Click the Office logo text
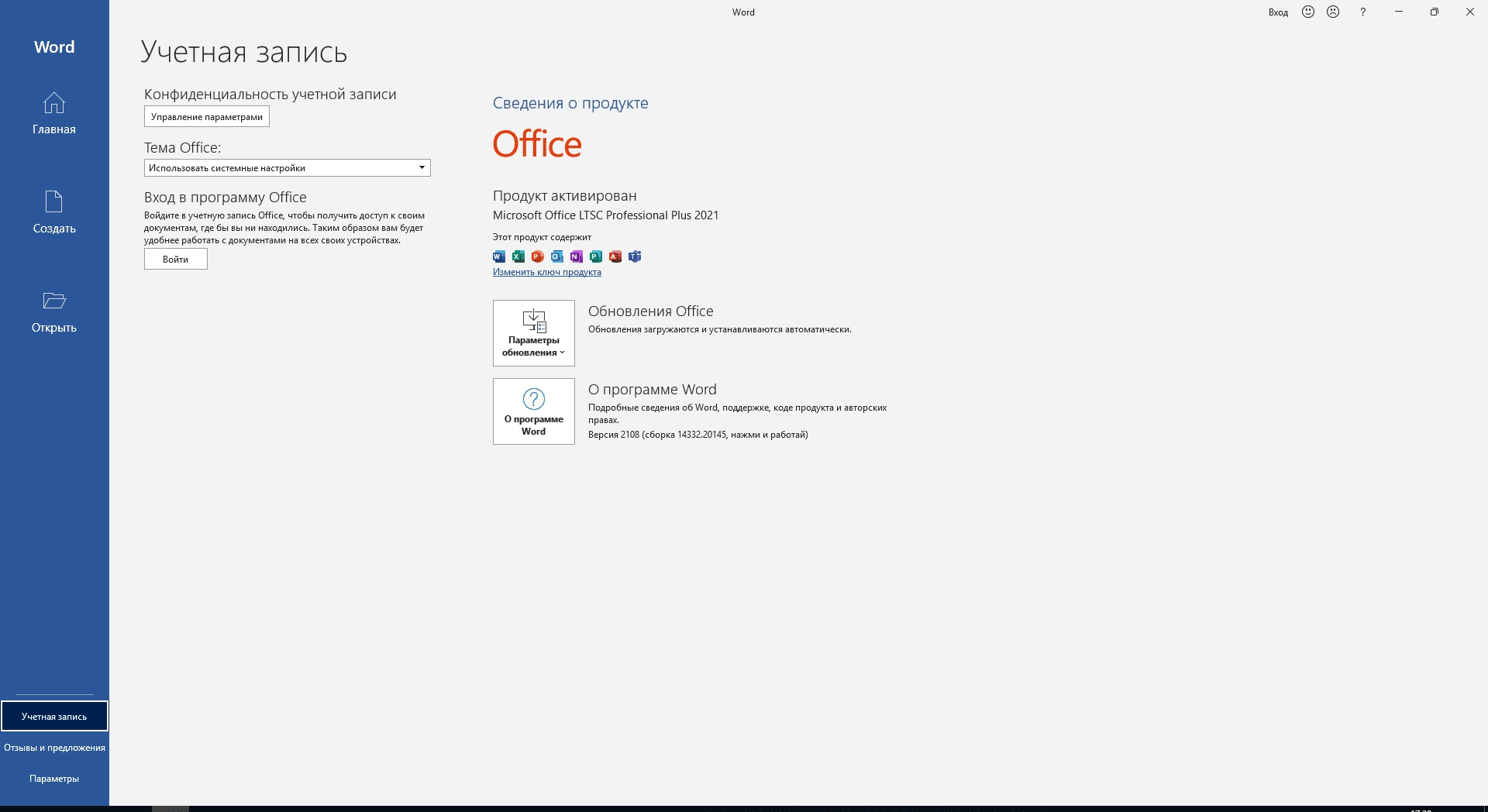Screen dimensions: 1488x812 click(537, 144)
